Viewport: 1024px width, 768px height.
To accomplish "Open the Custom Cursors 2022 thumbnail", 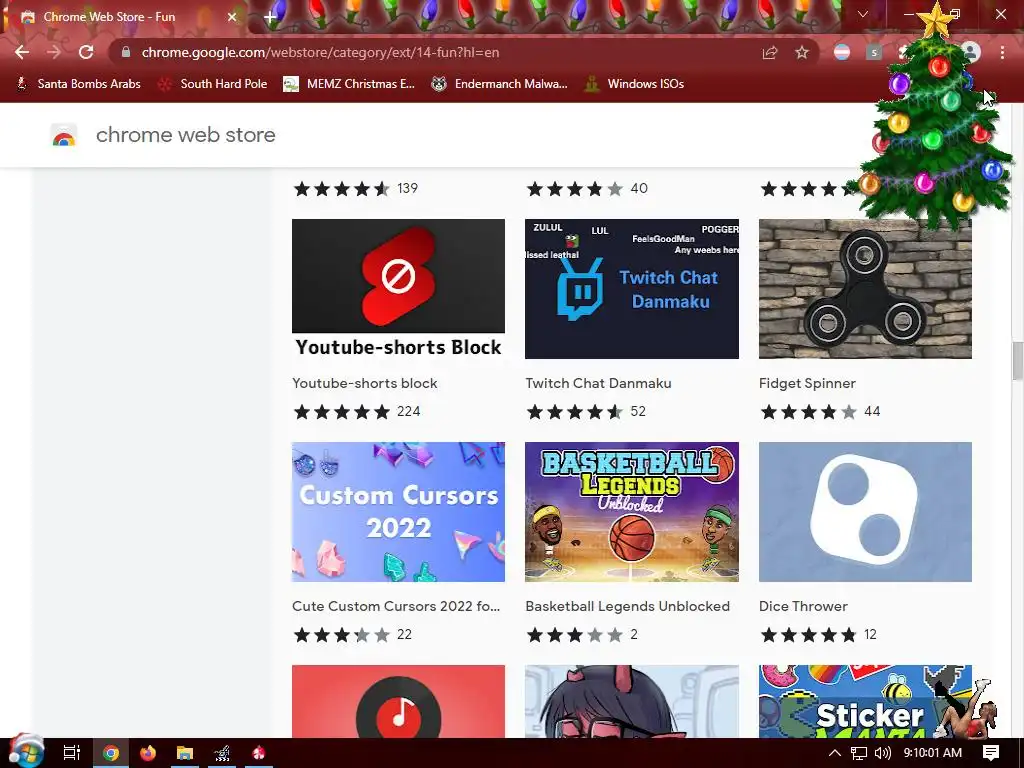I will (398, 512).
